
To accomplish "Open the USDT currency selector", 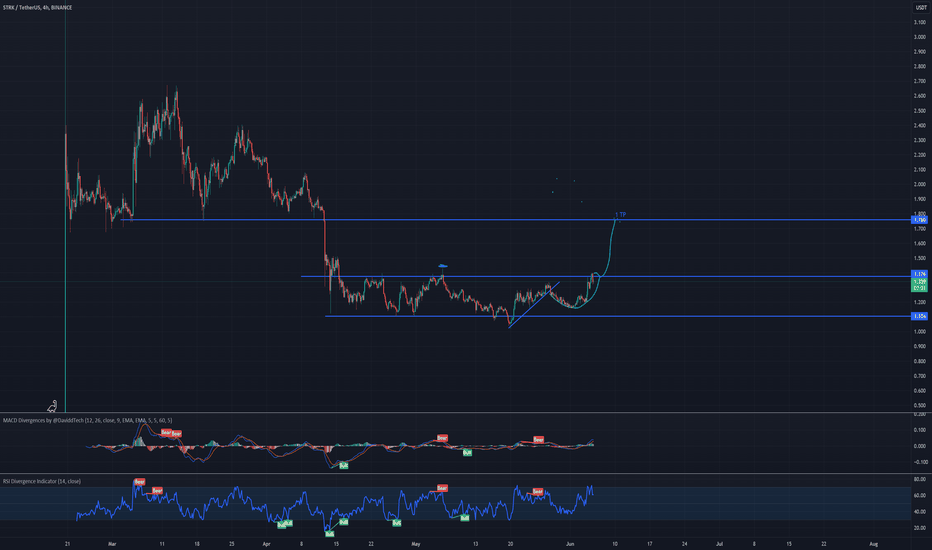I will [921, 7].
